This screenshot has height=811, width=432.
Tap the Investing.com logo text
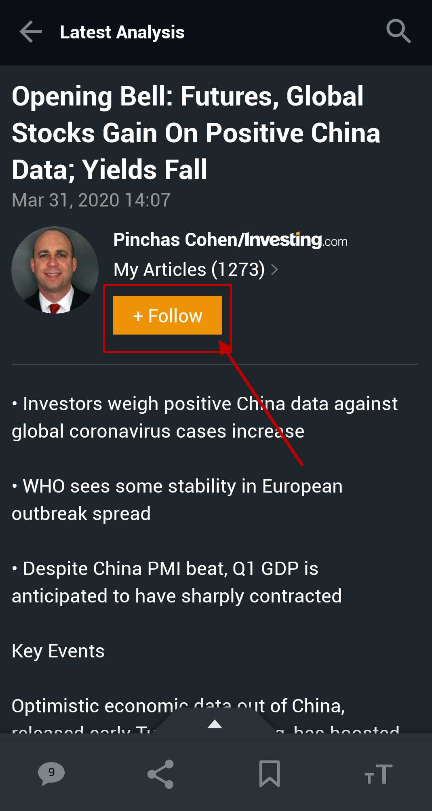pyautogui.click(x=295, y=240)
